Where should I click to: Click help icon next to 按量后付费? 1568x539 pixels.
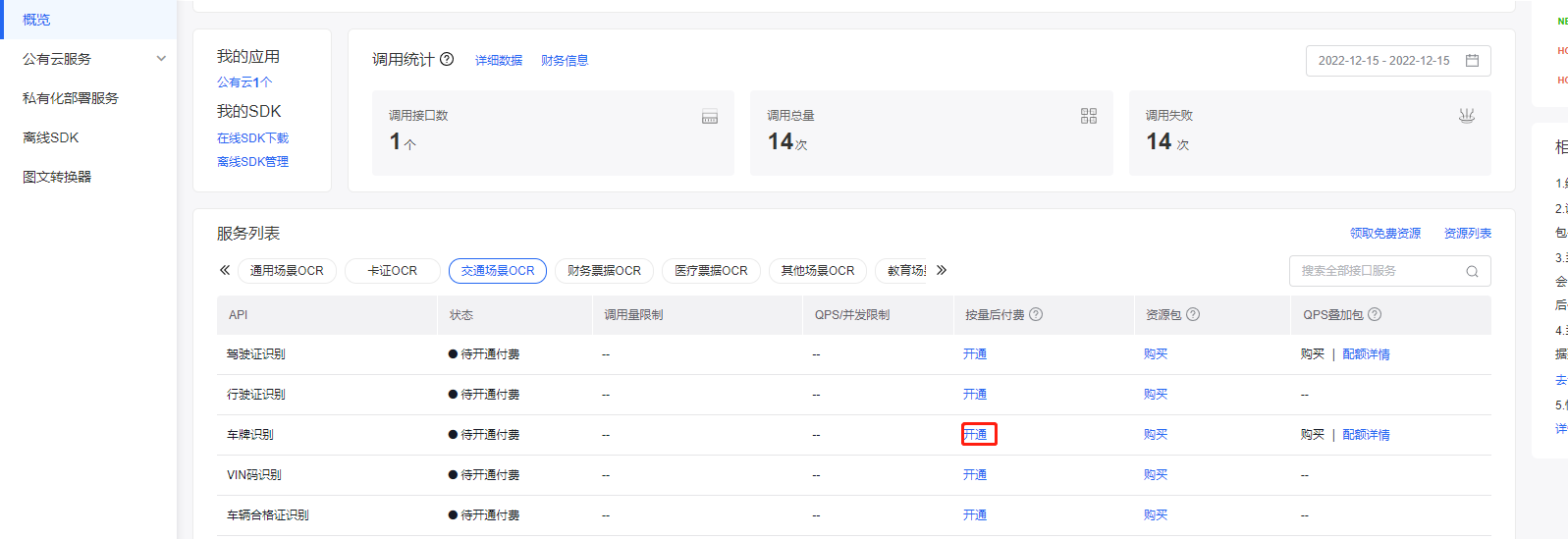1036,315
